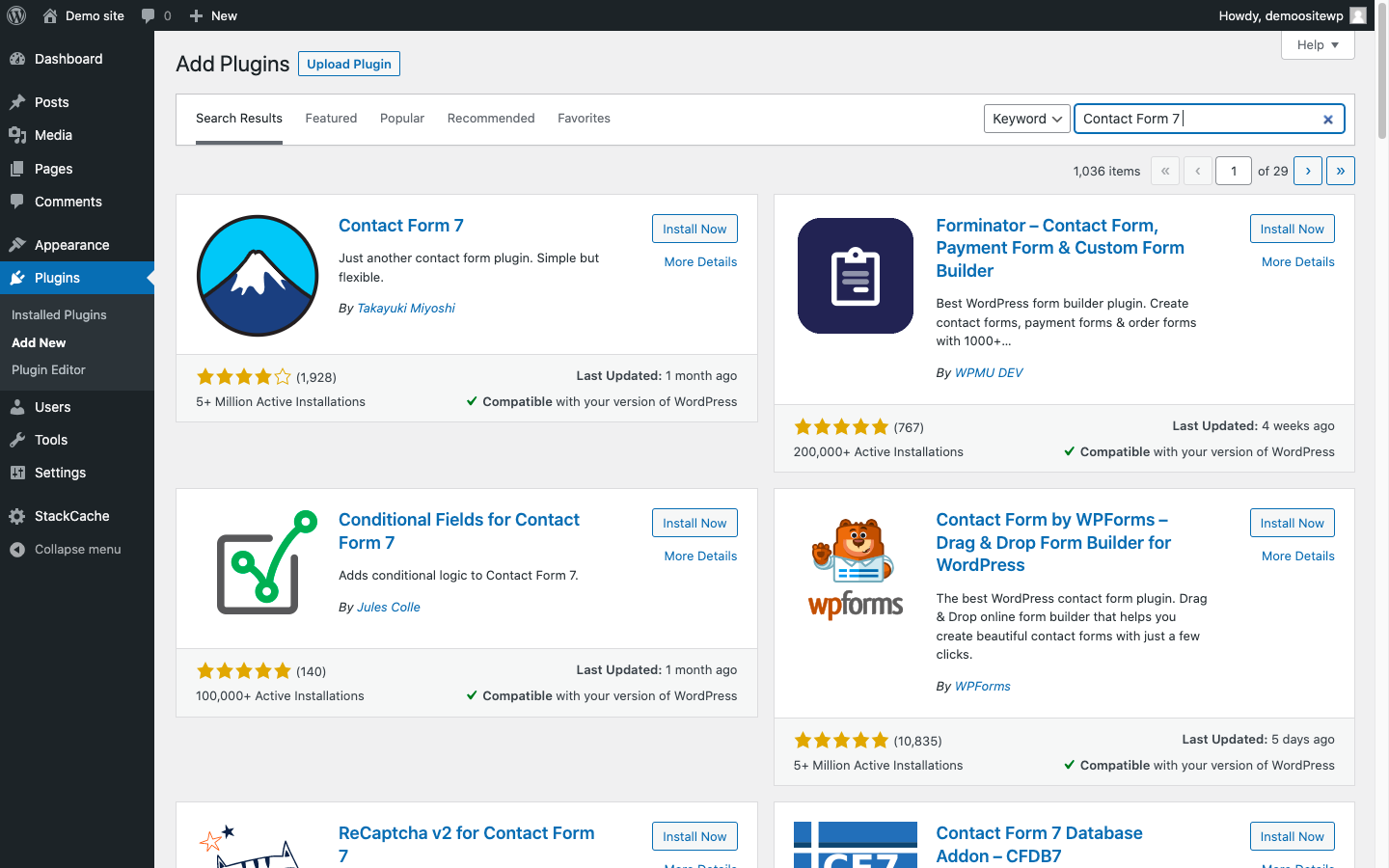1389x868 pixels.
Task: Open Demo site home icon link
Action: click(x=50, y=15)
